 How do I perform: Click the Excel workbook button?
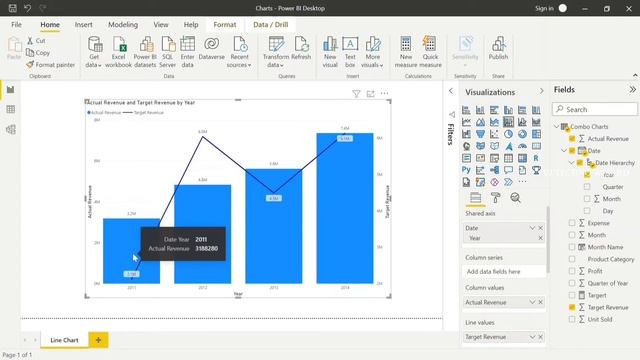click(118, 52)
